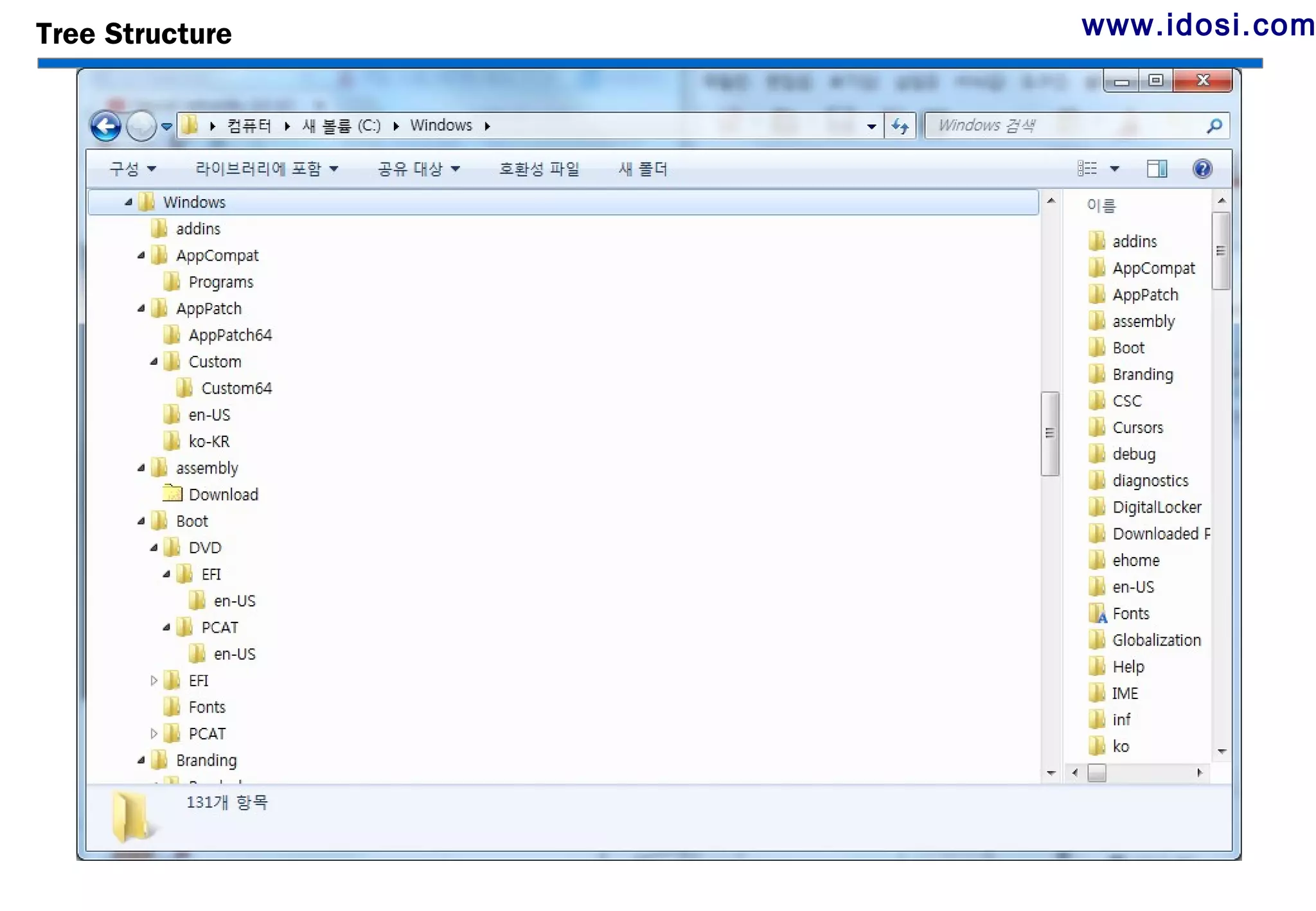Click the Download folder icon in tree
The width and height of the screenshot is (1316, 911).
click(172, 493)
